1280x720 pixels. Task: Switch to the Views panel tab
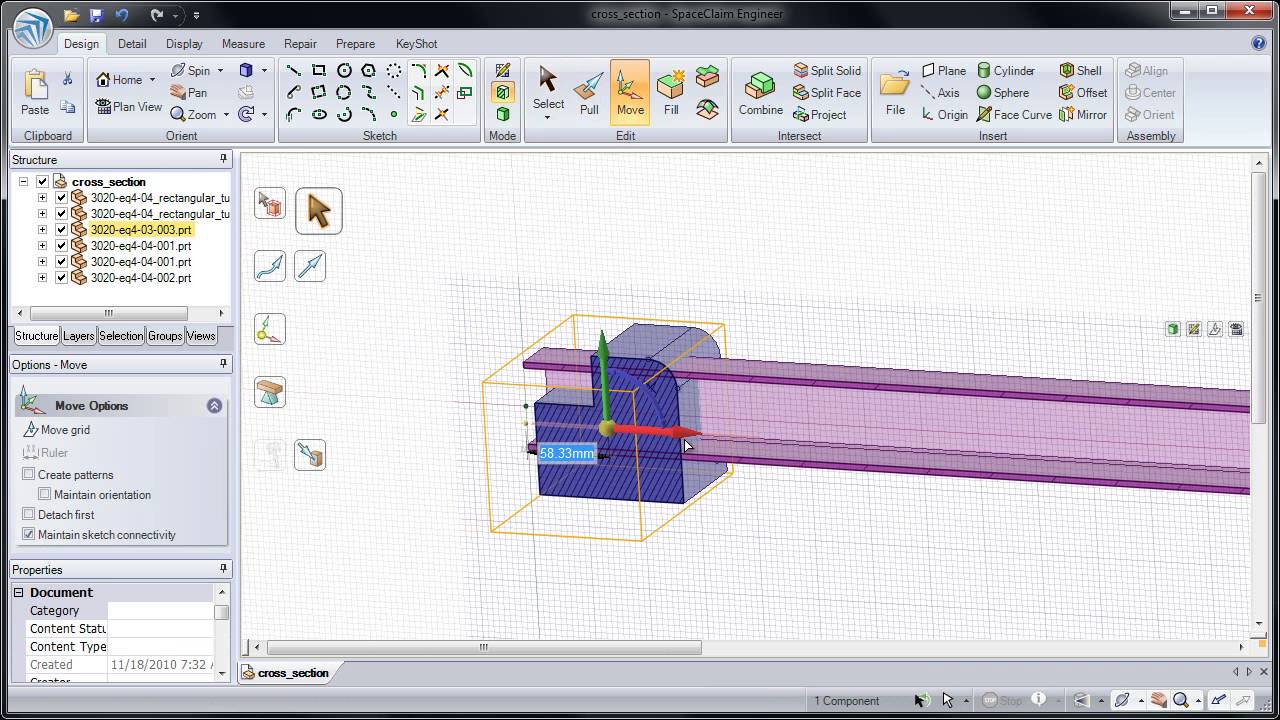coord(201,336)
